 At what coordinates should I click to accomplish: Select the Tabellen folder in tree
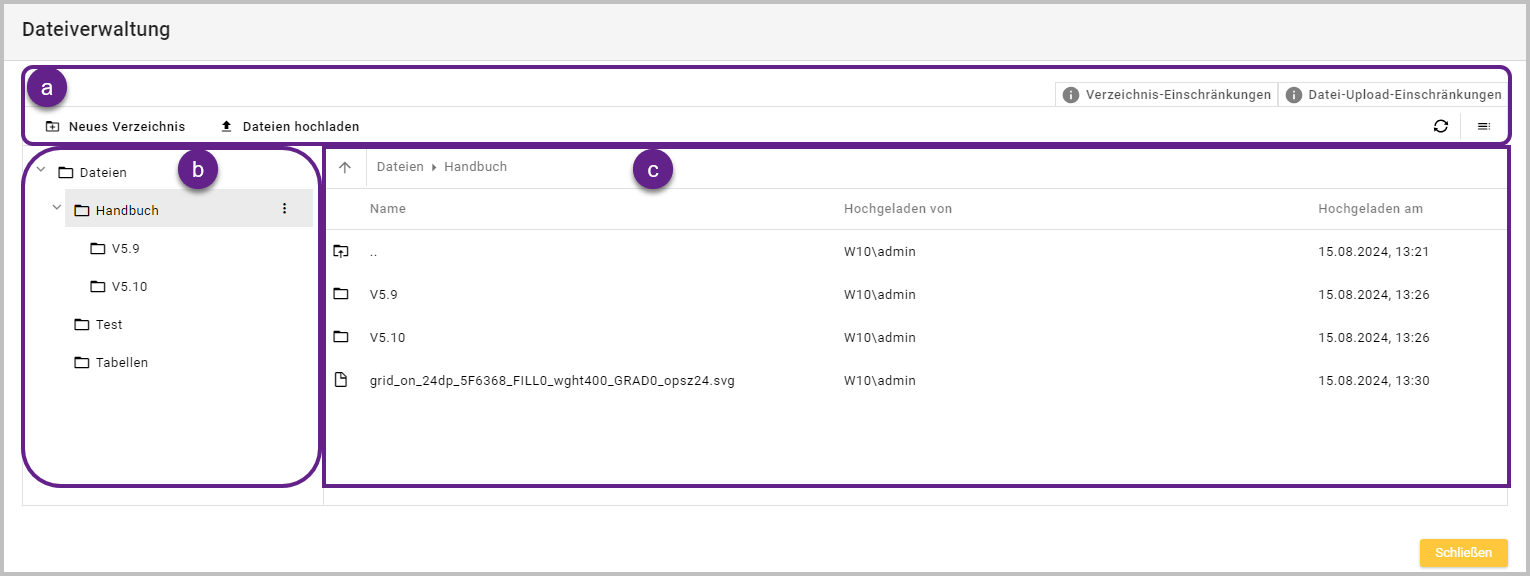pyautogui.click(x=120, y=363)
